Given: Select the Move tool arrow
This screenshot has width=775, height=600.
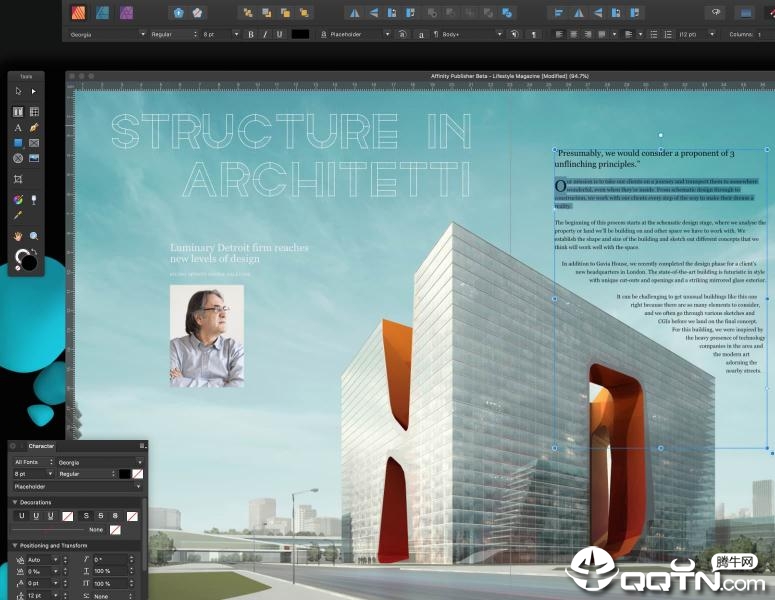Looking at the screenshot, I should point(18,91).
